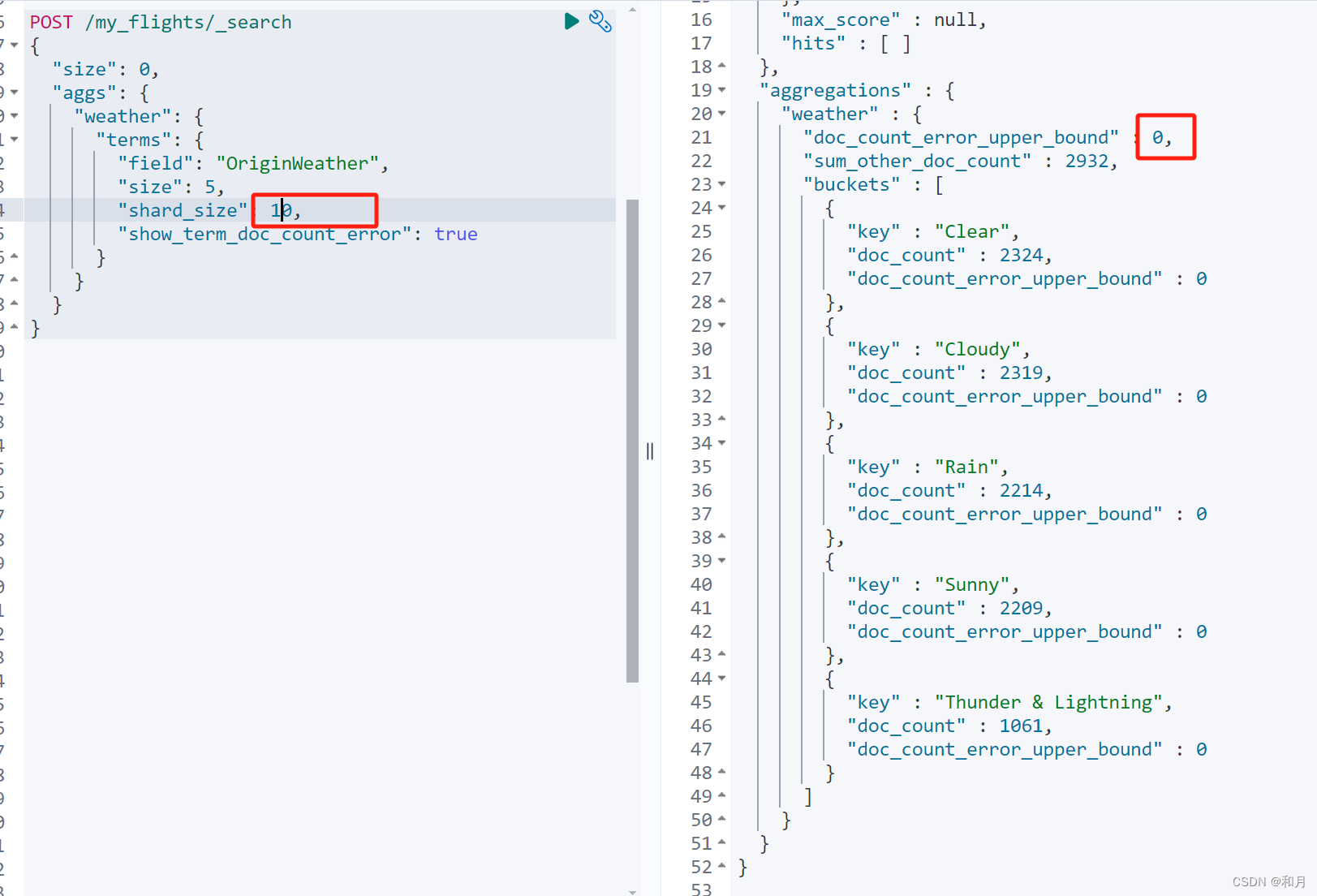The width and height of the screenshot is (1317, 896).
Task: Fold the Rain bucket at line 34
Action: [x=722, y=443]
